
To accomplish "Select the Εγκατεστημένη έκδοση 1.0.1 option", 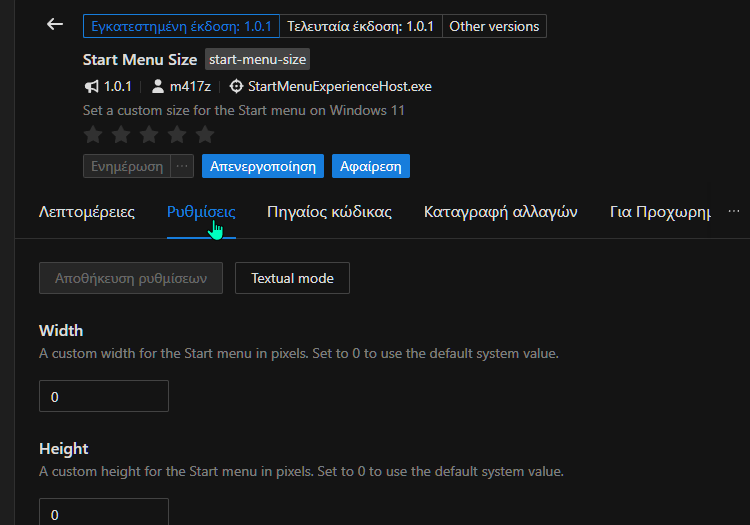I will tap(181, 26).
